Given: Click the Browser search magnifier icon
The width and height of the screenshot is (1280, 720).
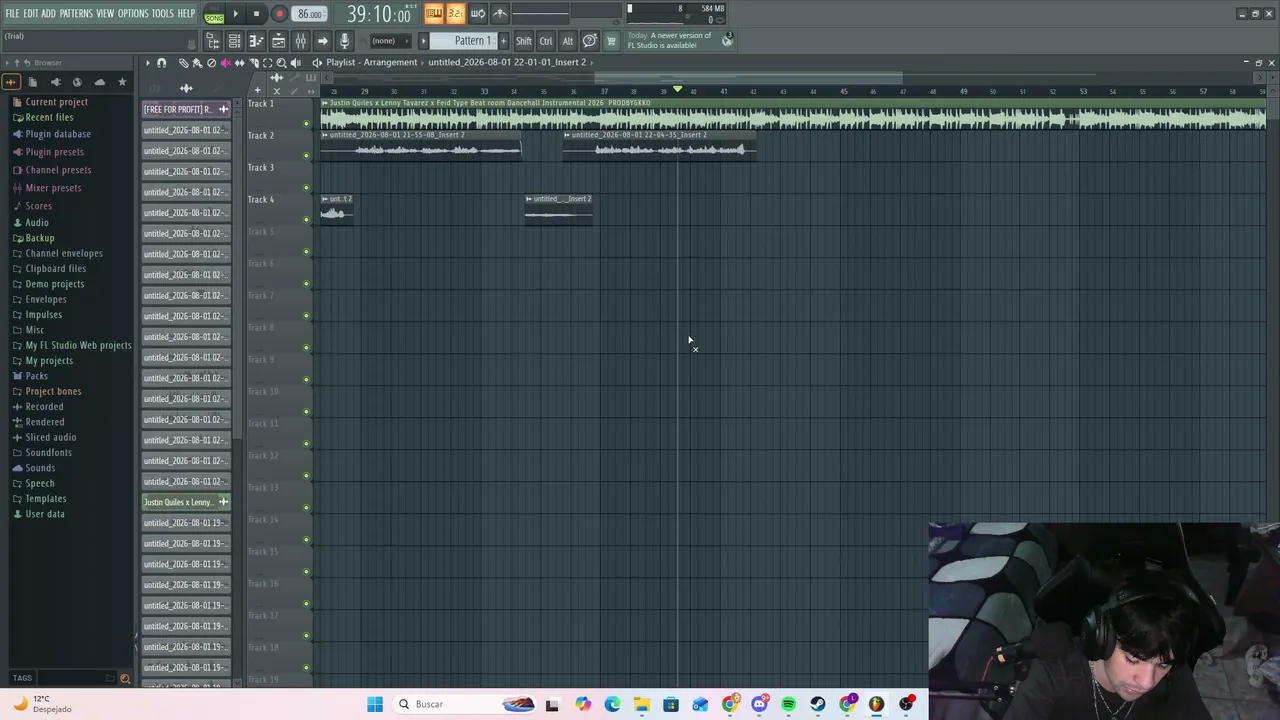Looking at the screenshot, I should point(125,678).
